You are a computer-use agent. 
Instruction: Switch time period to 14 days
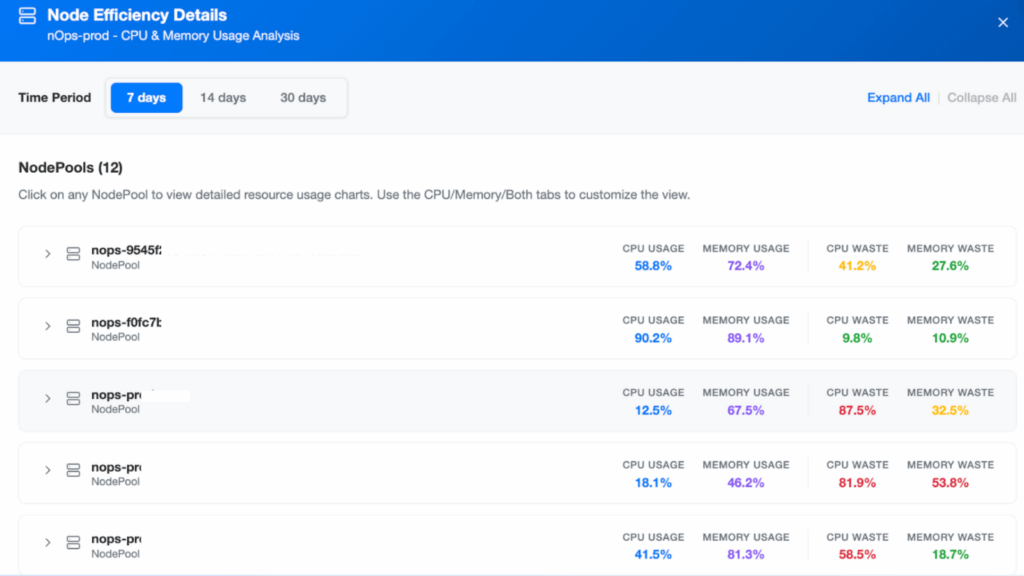tap(223, 98)
